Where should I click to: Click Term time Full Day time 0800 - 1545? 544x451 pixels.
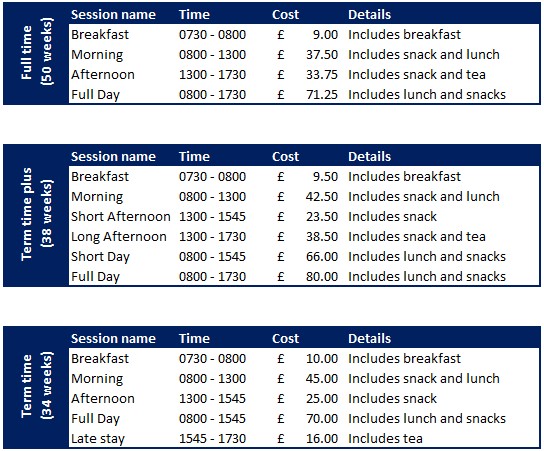click(x=212, y=418)
